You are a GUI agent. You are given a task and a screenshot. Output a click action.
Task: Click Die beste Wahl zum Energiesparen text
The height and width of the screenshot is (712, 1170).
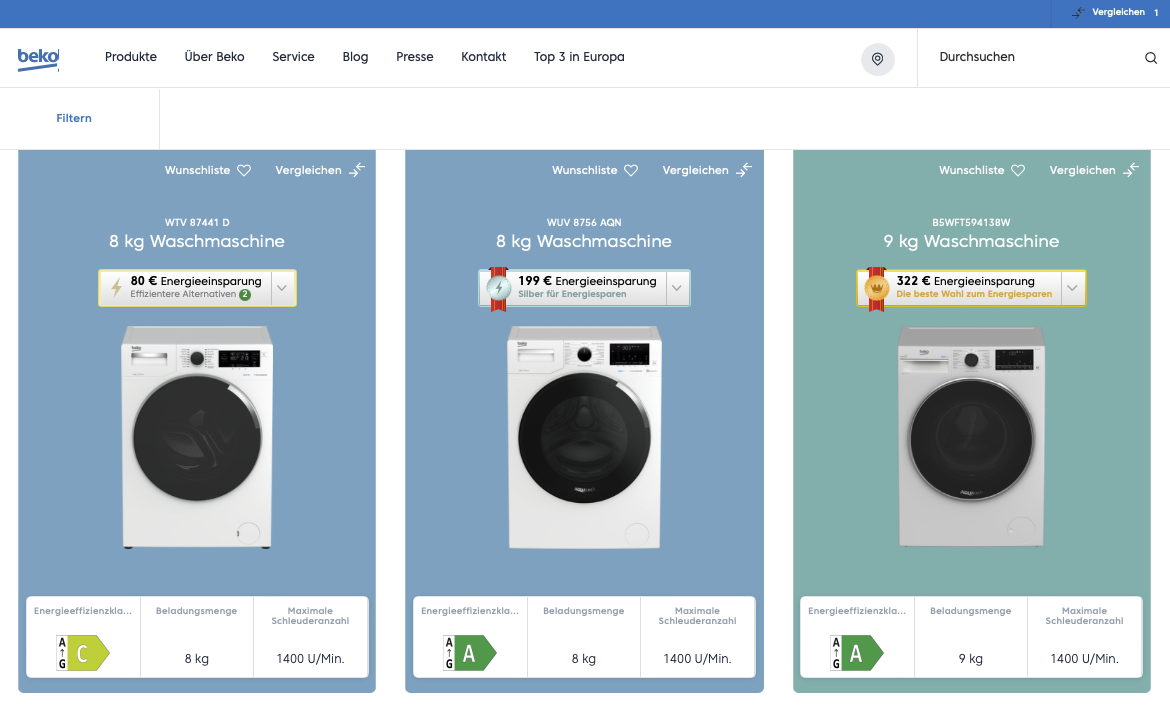pyautogui.click(x=975, y=294)
